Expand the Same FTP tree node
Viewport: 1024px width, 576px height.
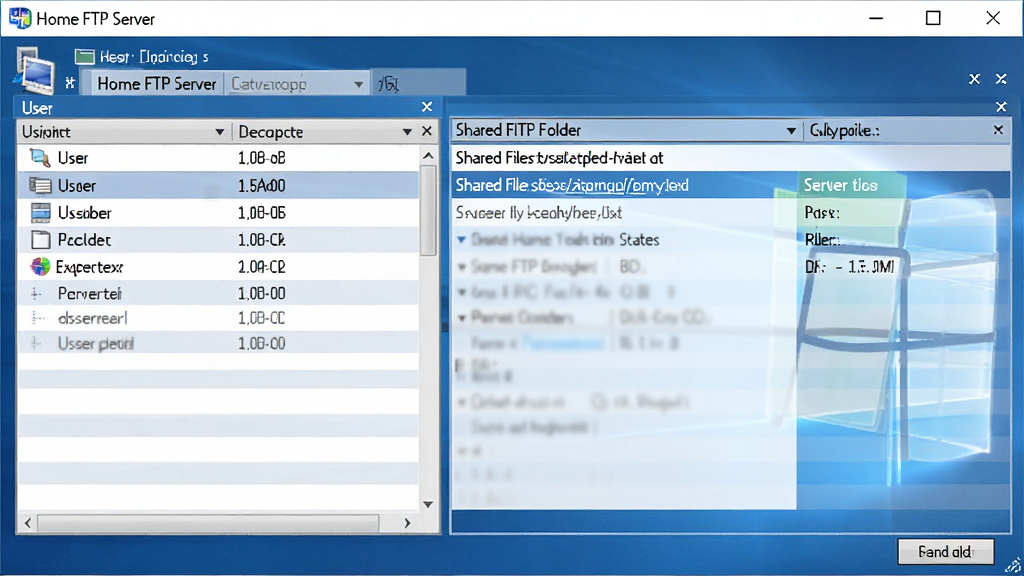click(462, 266)
